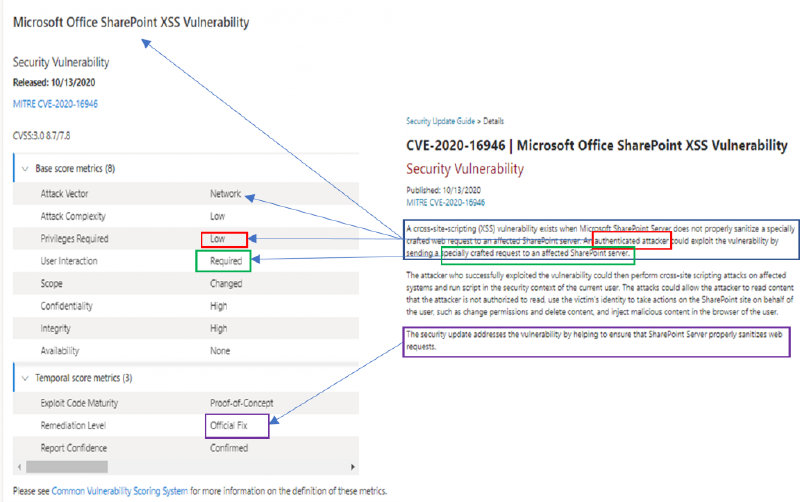800x502 pixels.
Task: Open the Common Vulnerability Scoring System link
Action: click(119, 491)
